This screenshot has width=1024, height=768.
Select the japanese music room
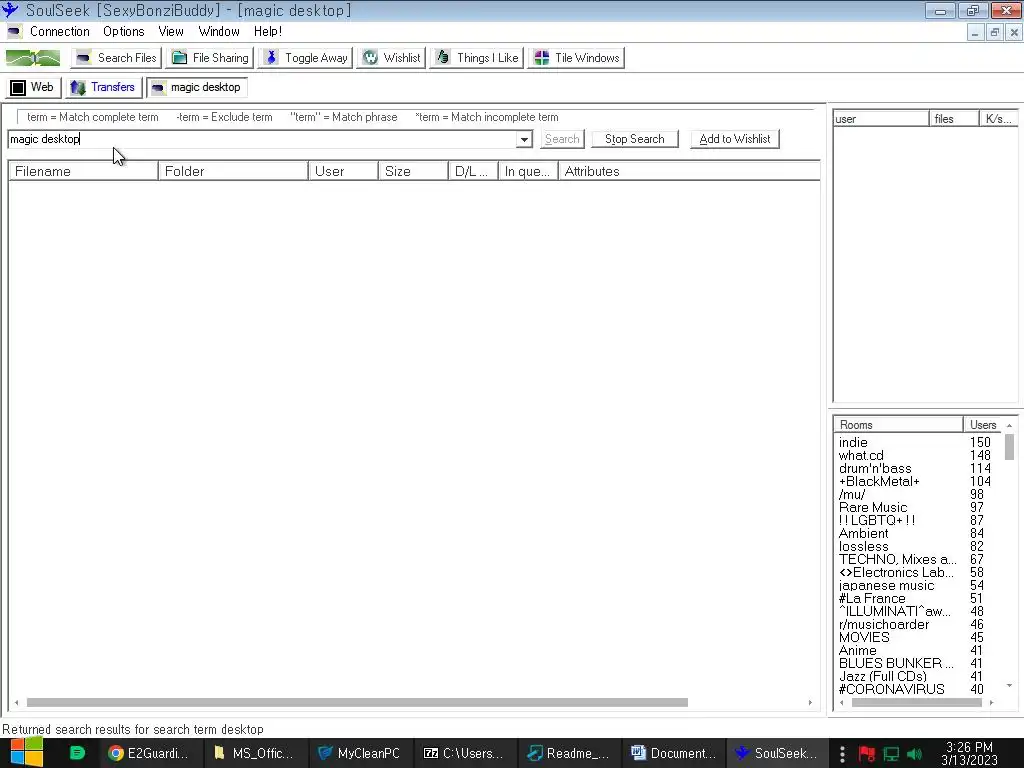click(886, 586)
